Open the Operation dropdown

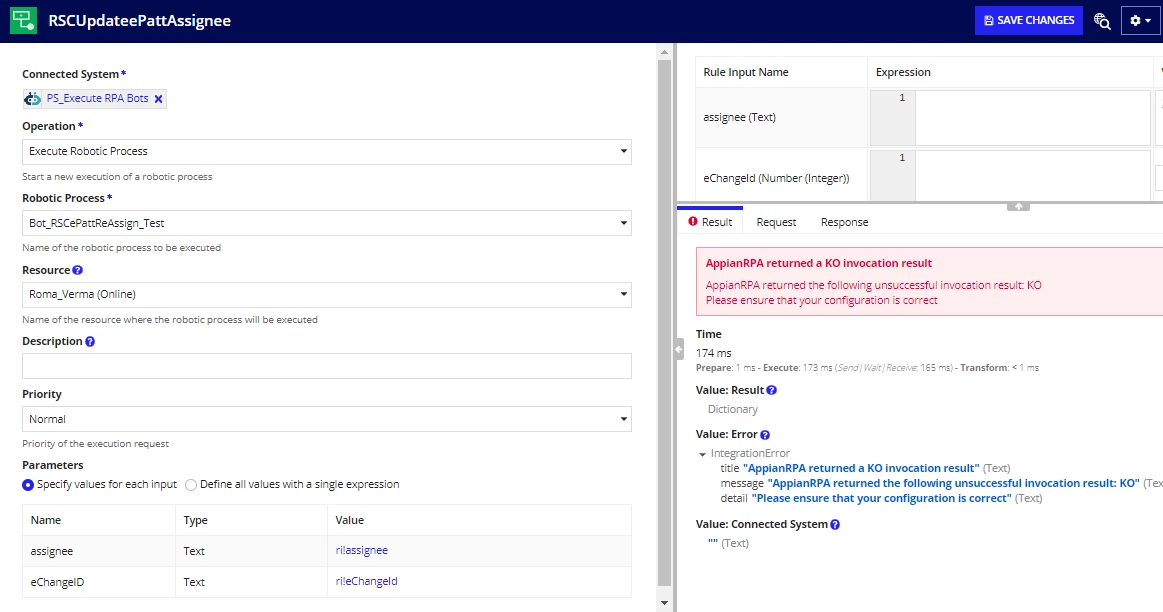[x=326, y=151]
